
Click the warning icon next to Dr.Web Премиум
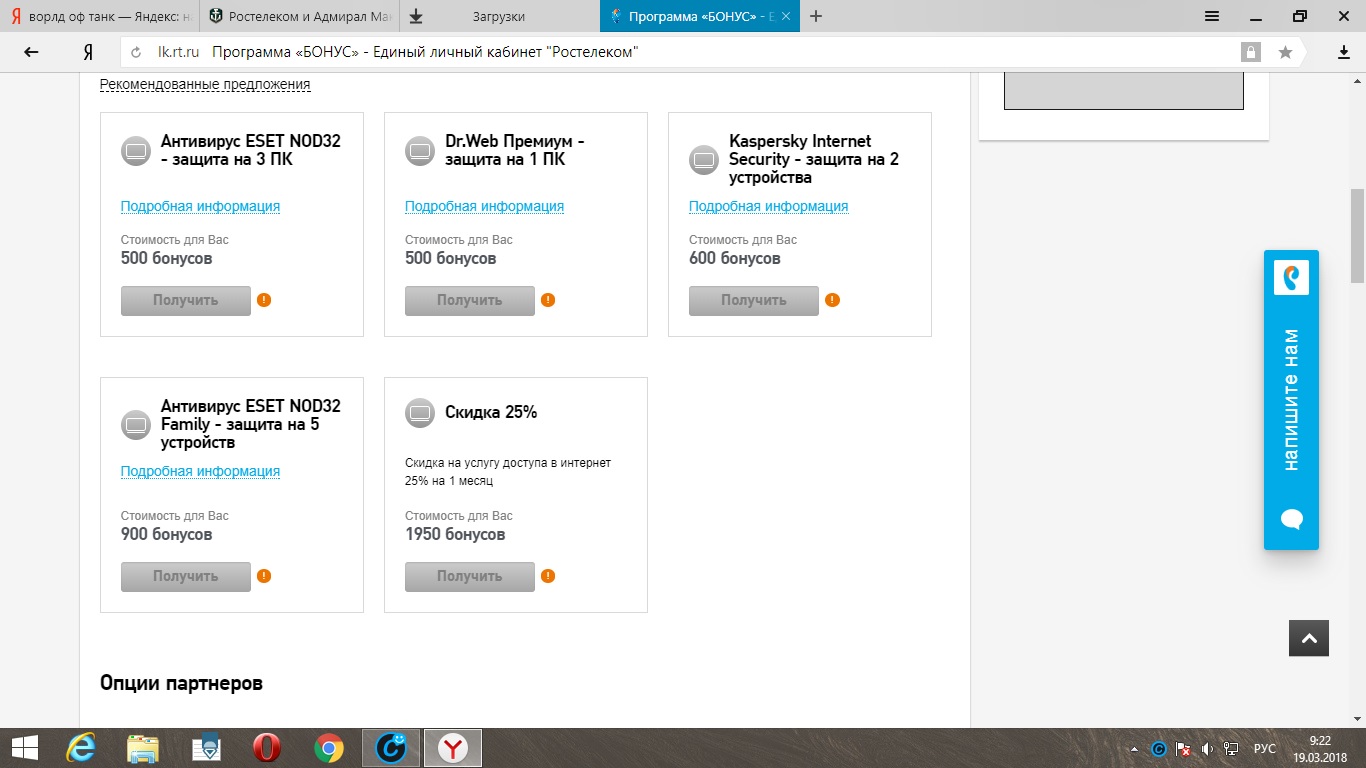click(x=548, y=300)
